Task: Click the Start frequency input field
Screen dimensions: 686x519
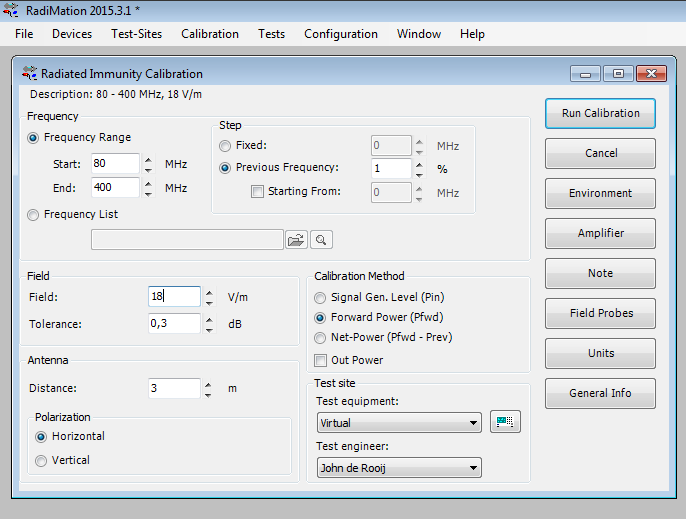Action: pos(116,164)
